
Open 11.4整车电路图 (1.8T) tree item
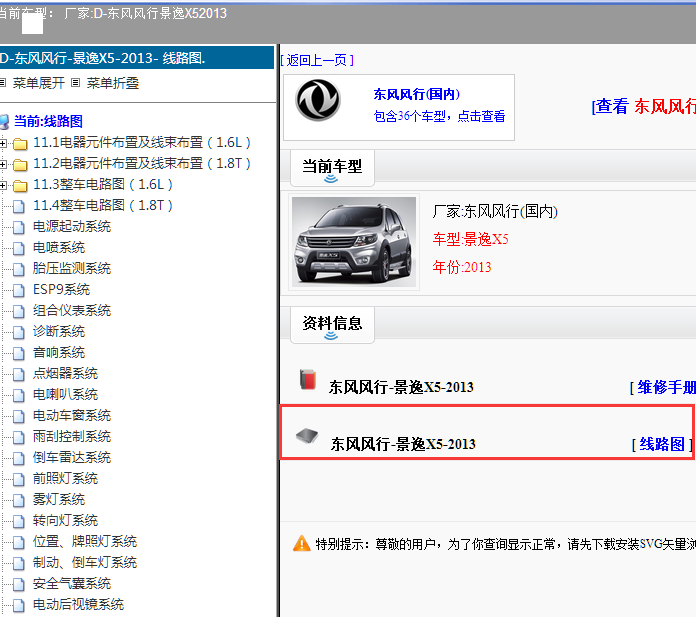103,206
